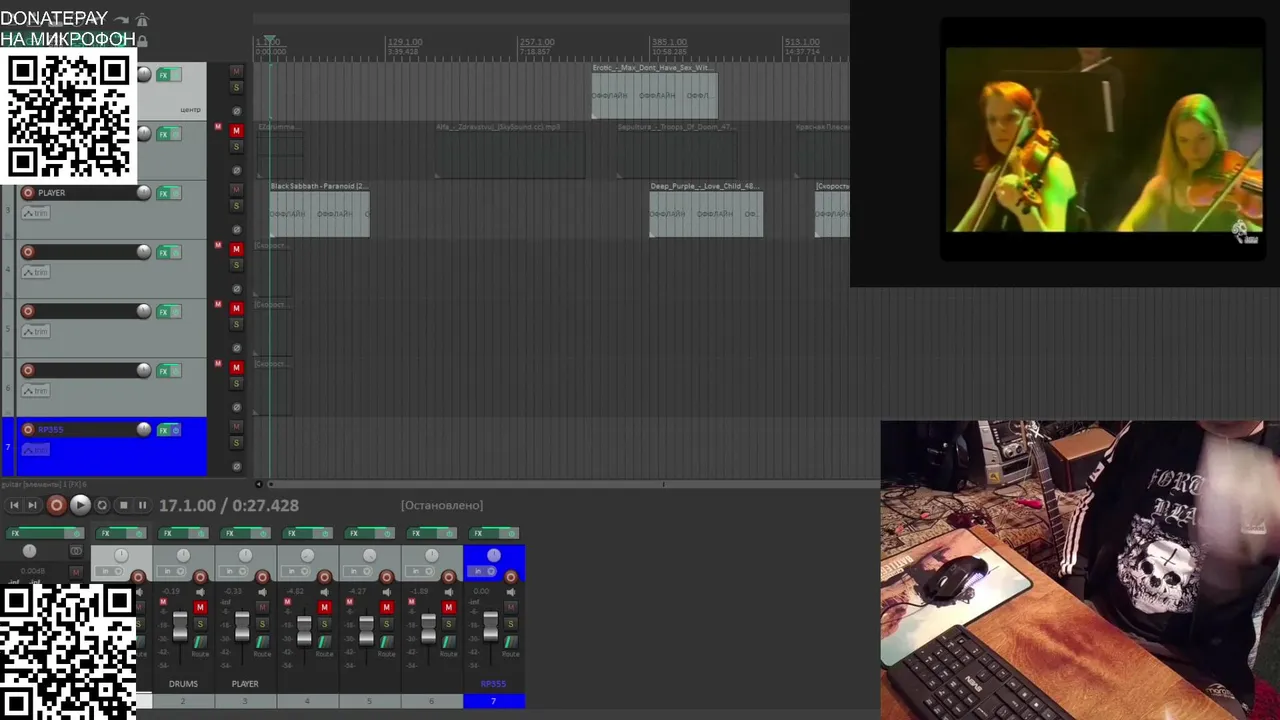Select the Deep_Purple_-_Love_Child media item
Image resolution: width=1280 pixels, height=720 pixels.
coord(706,209)
